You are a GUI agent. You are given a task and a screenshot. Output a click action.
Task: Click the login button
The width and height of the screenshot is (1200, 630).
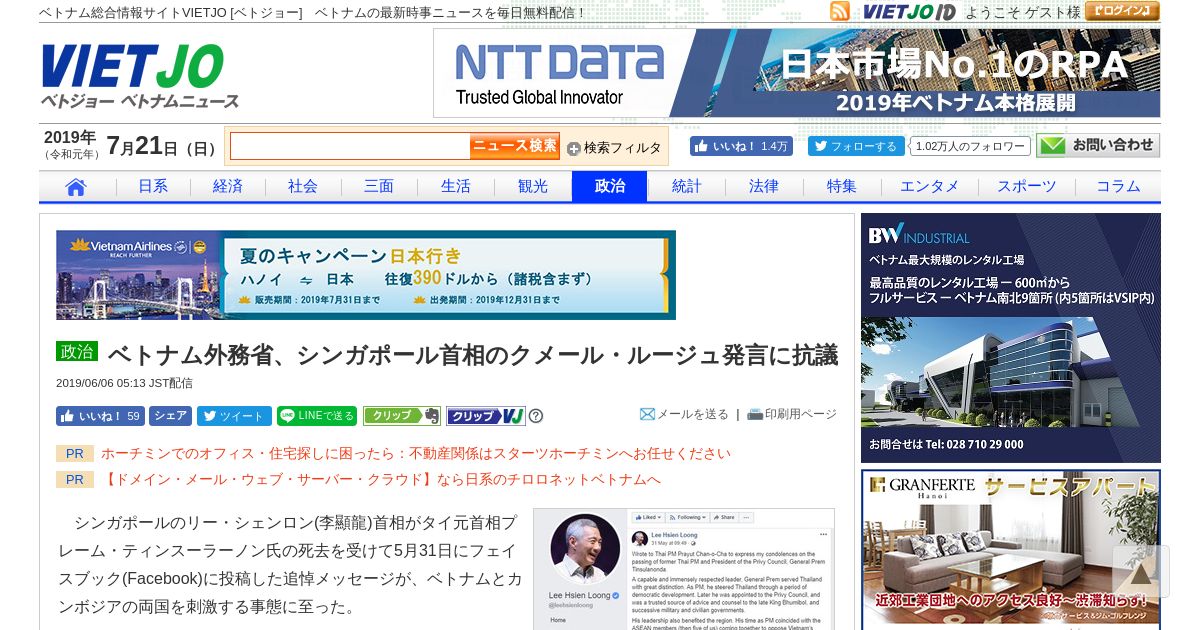pyautogui.click(x=1122, y=12)
